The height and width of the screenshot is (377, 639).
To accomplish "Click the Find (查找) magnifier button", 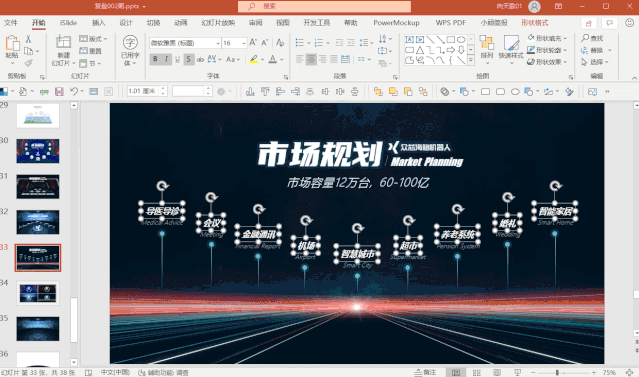I will [x=592, y=38].
